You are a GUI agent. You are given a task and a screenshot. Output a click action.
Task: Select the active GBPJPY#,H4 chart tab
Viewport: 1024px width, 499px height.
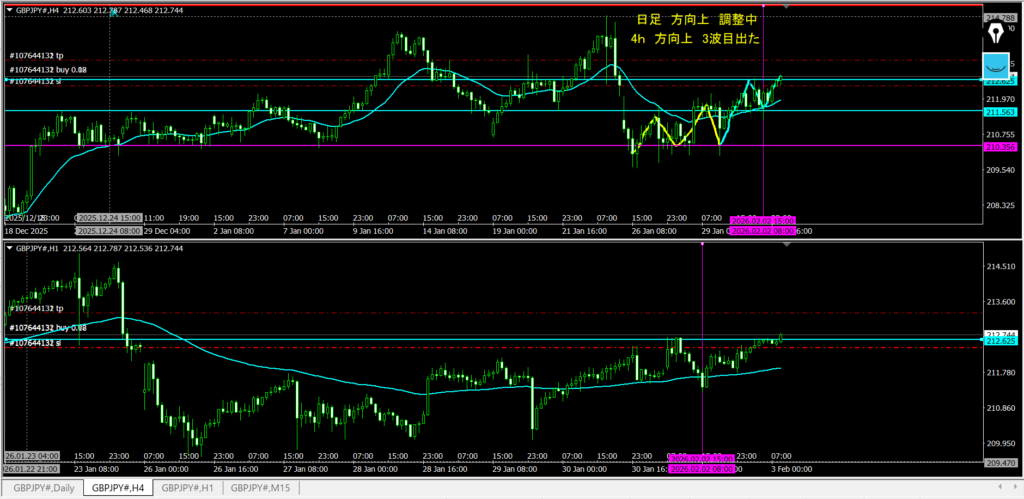click(x=115, y=488)
